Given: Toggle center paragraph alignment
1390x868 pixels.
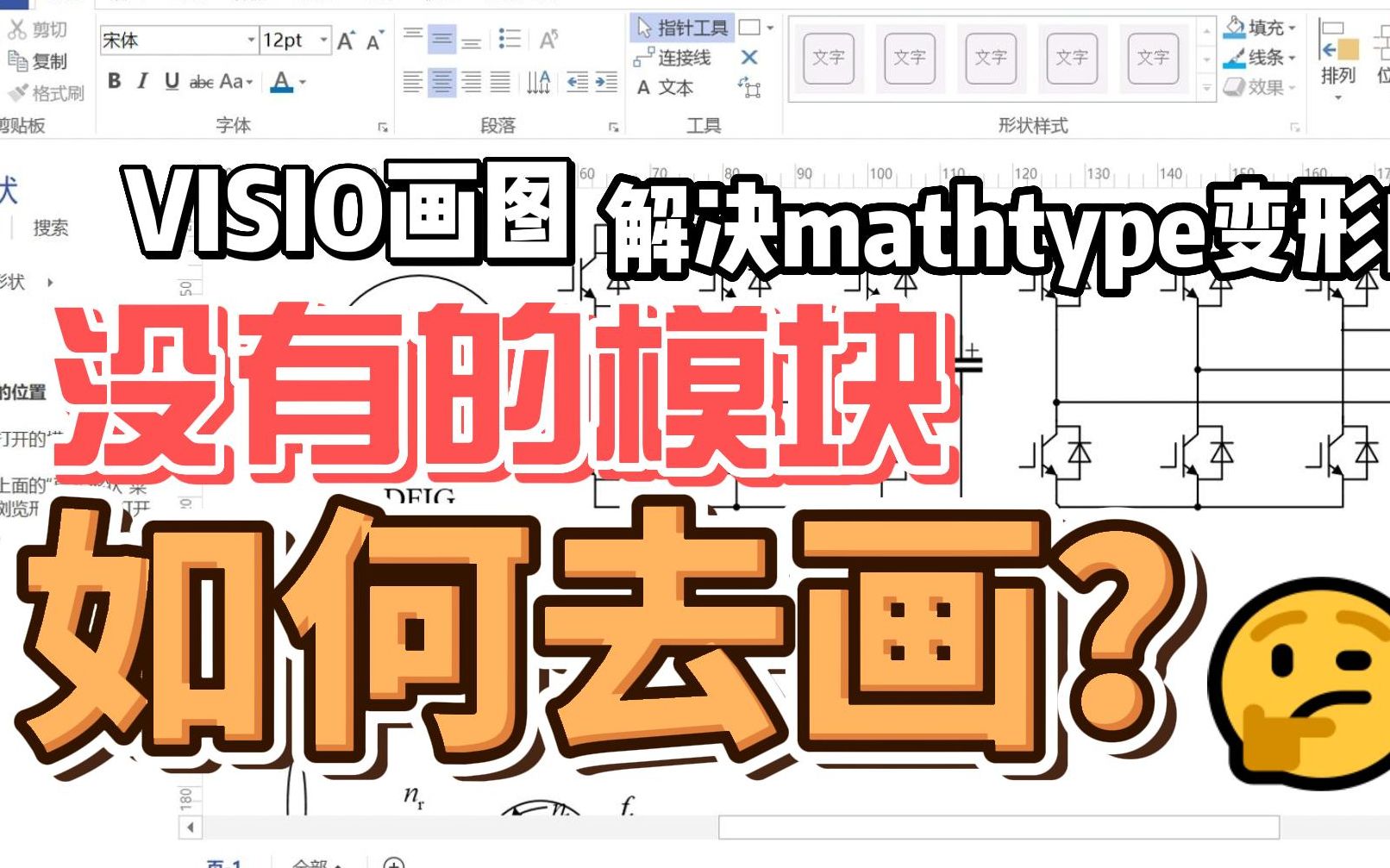Looking at the screenshot, I should (x=442, y=82).
